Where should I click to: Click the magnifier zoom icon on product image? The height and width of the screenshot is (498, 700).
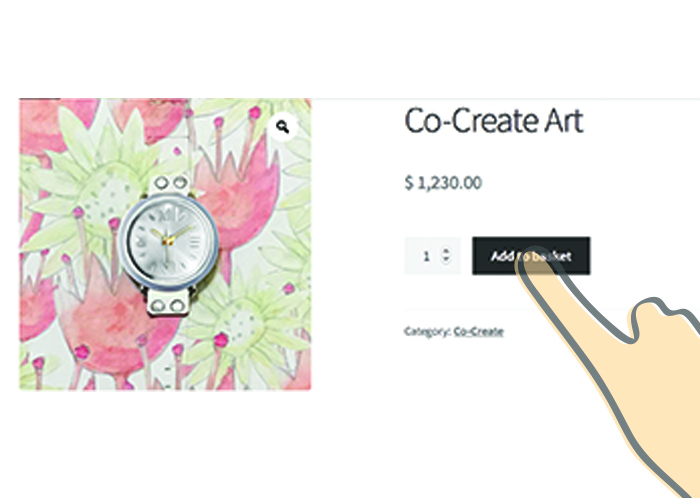282,128
